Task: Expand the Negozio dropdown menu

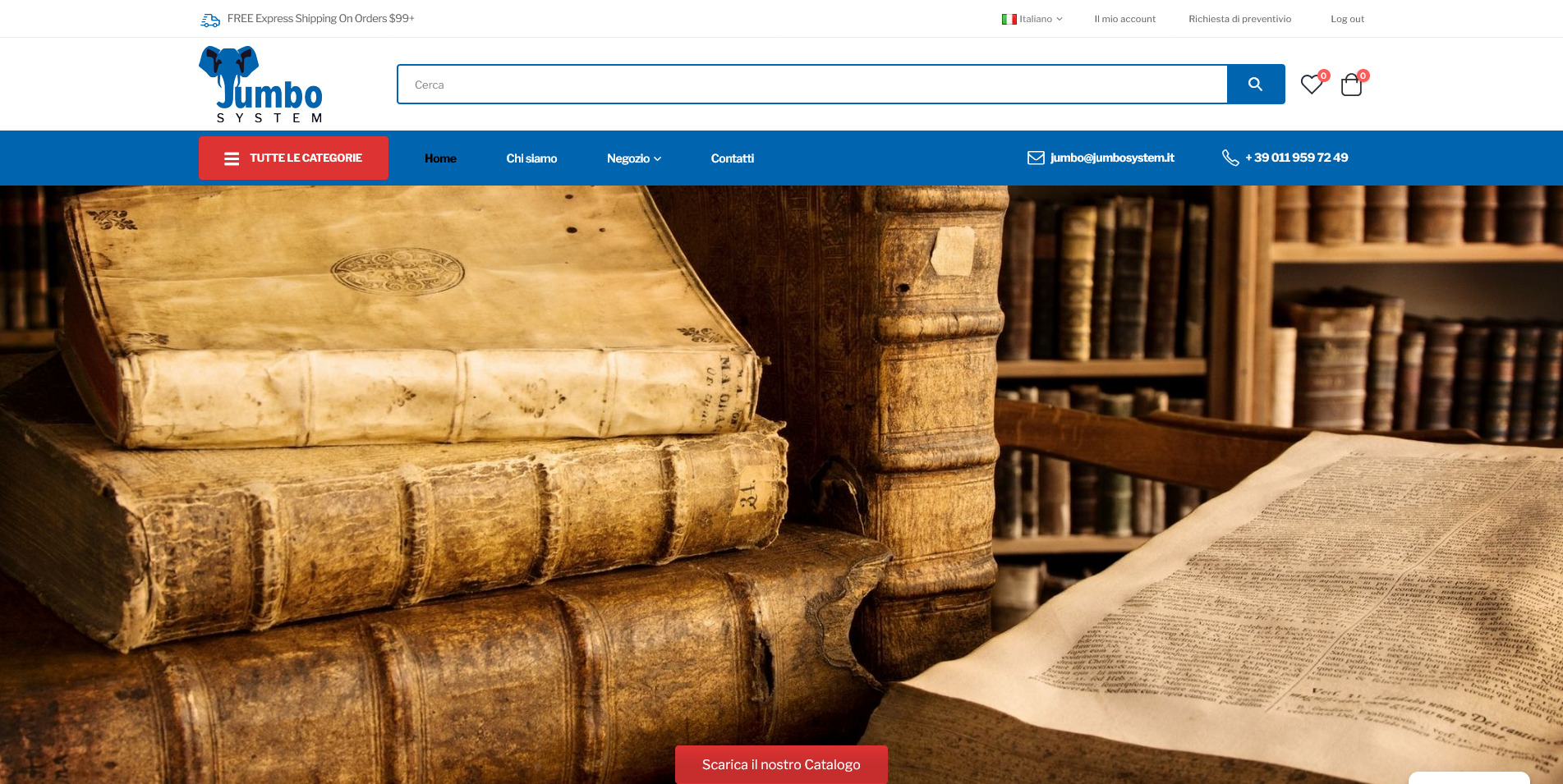Action: pyautogui.click(x=633, y=158)
